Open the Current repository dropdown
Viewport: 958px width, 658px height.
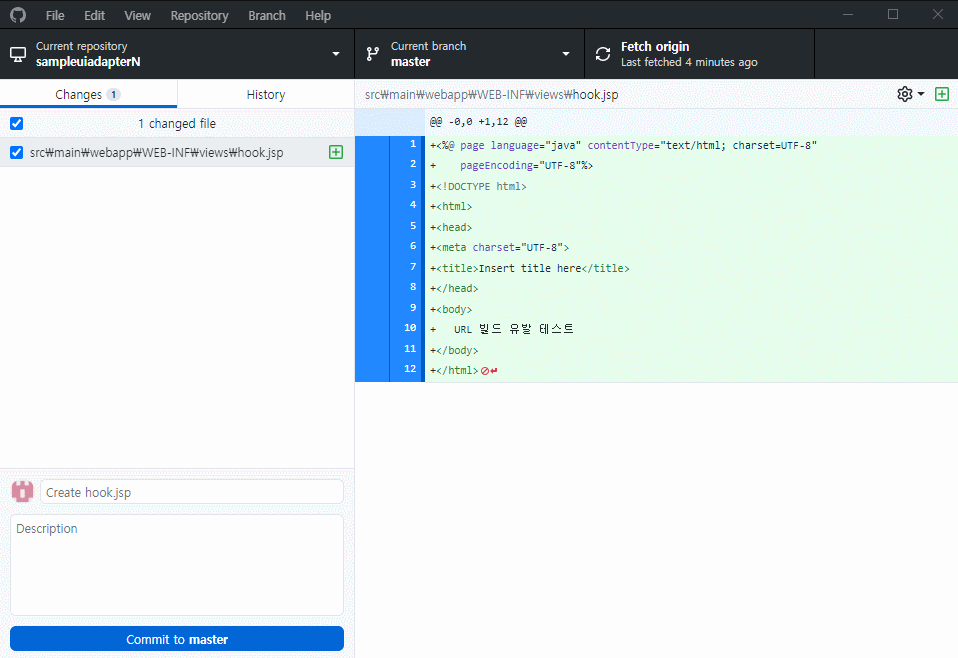(336, 53)
